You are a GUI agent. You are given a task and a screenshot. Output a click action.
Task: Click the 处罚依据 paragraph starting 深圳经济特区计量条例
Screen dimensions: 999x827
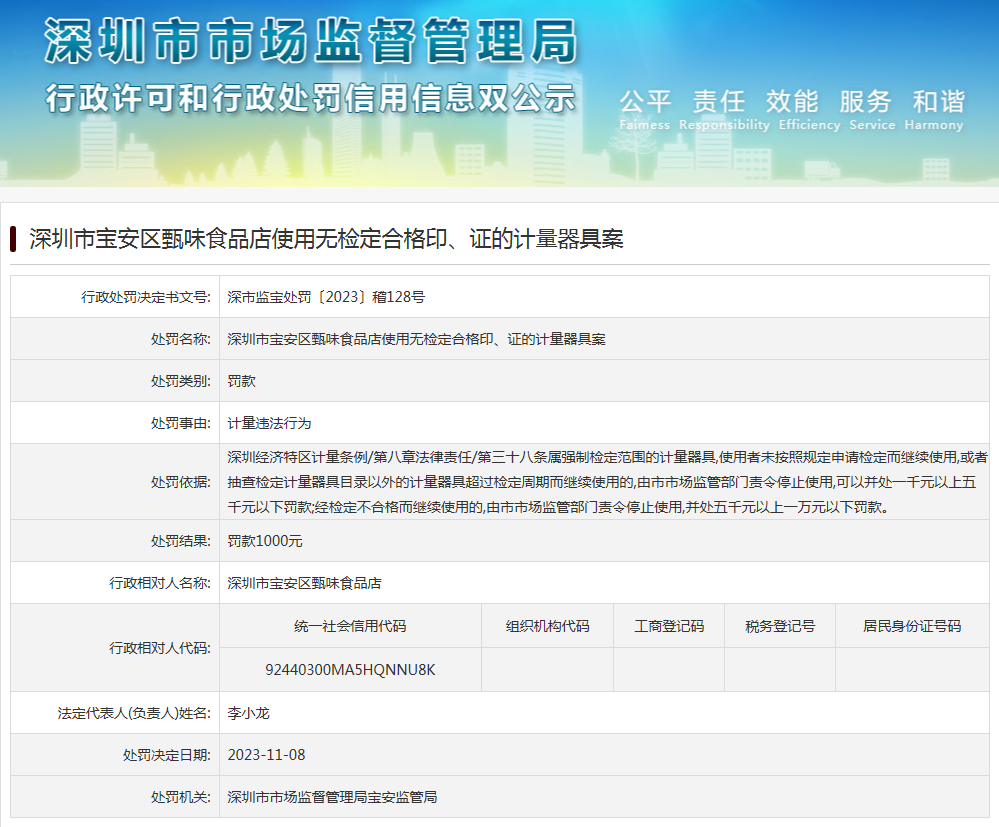(607, 482)
